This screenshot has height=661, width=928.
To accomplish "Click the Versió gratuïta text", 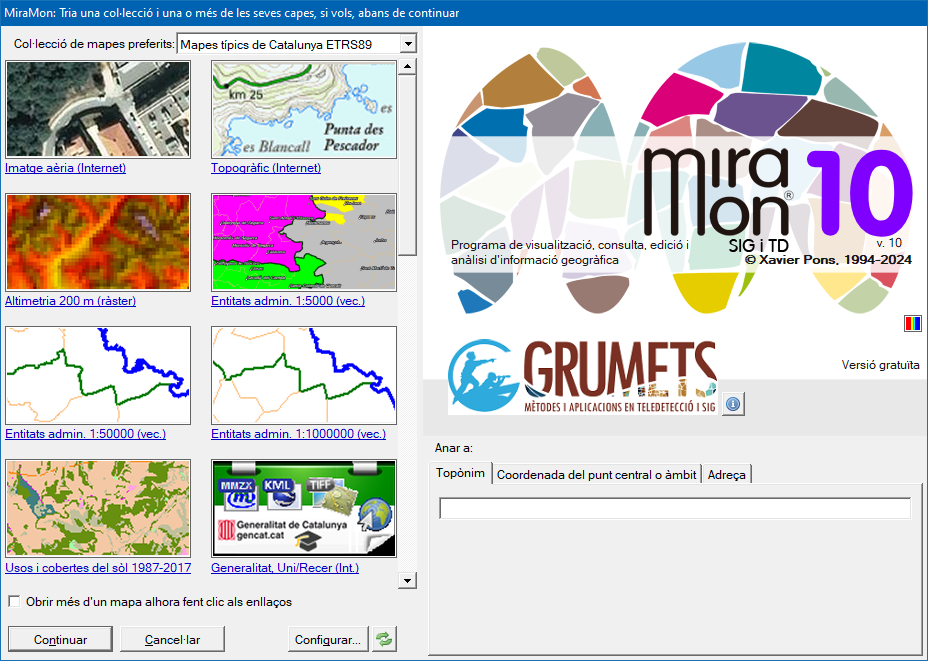I will point(881,365).
